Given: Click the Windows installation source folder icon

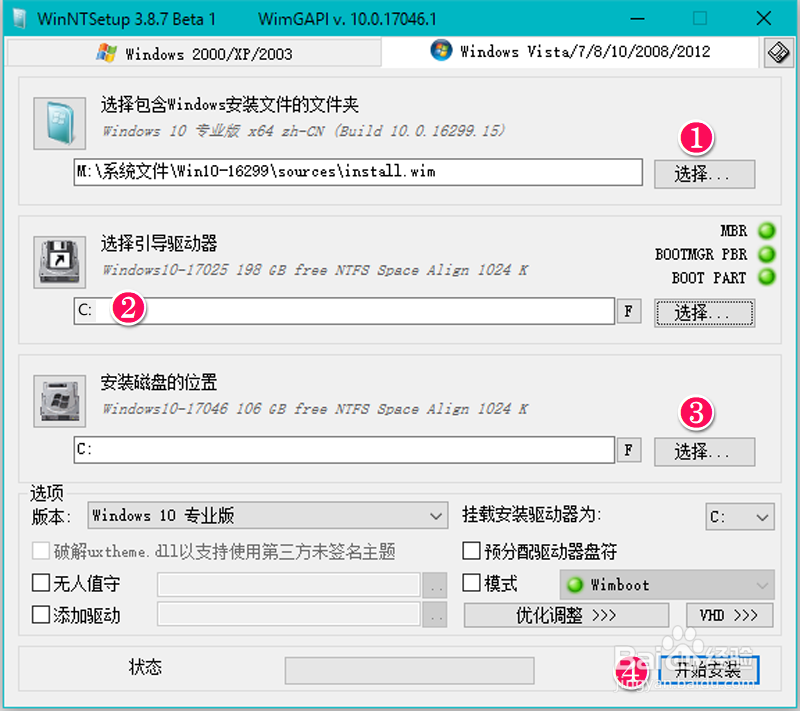Looking at the screenshot, I should pos(60,124).
